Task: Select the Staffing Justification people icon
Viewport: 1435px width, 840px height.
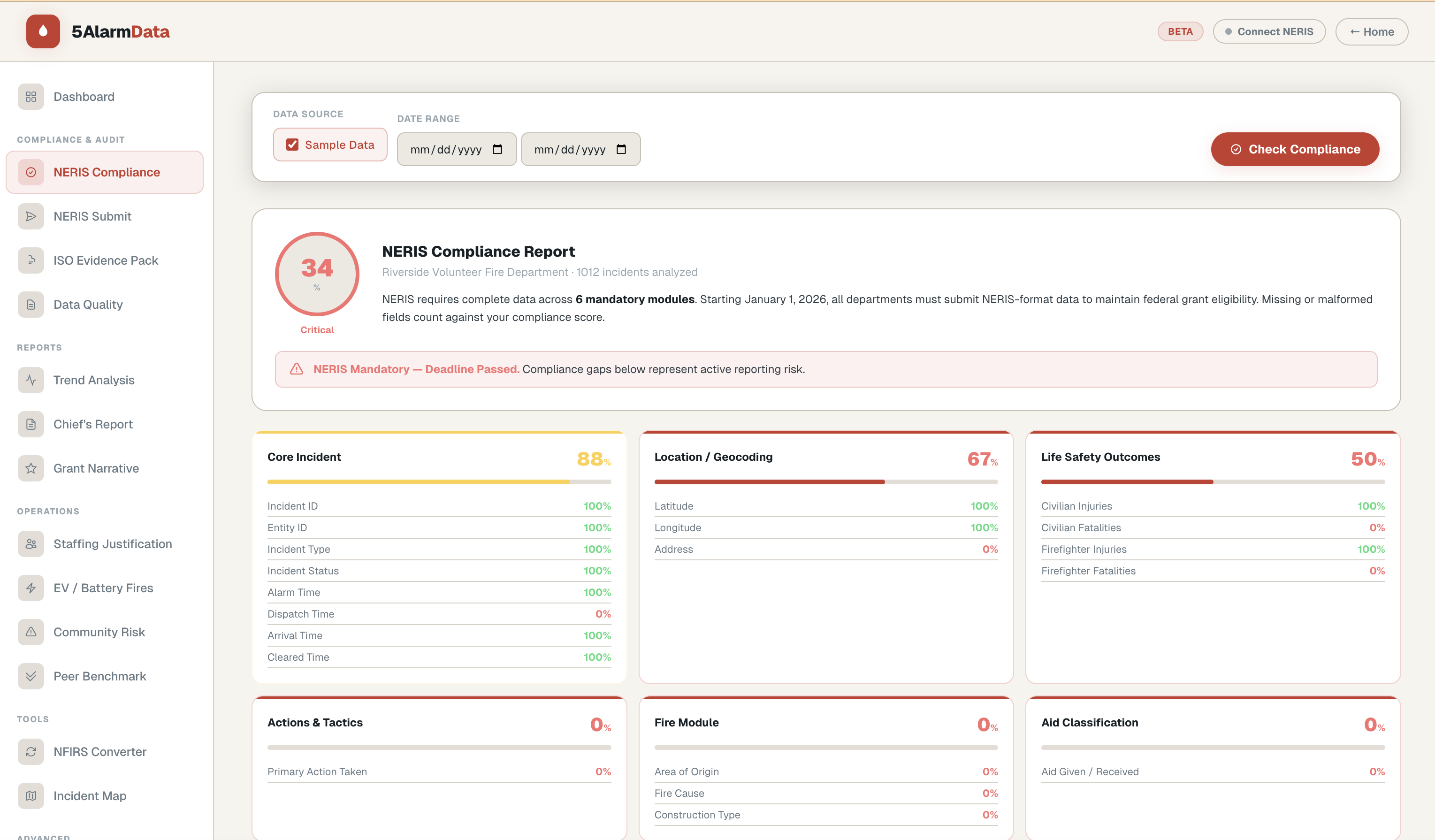Action: coord(31,544)
